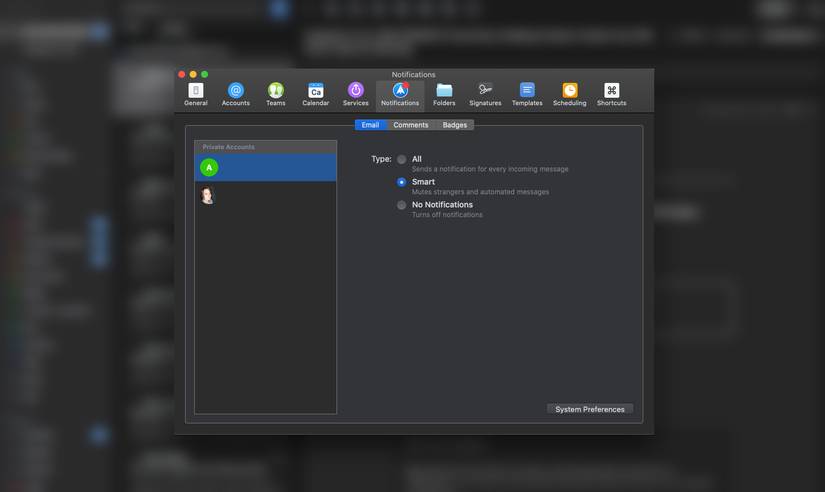Open the Teams preferences pane
825x492 pixels.
276,95
